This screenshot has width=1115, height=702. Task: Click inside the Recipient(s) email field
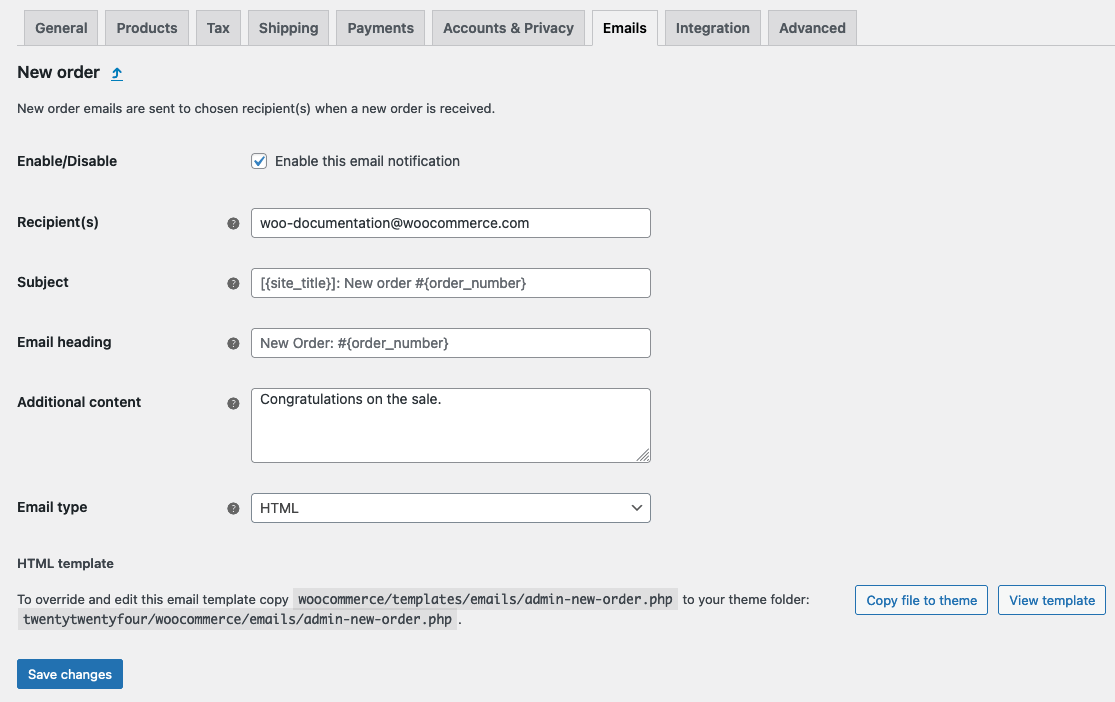(450, 223)
